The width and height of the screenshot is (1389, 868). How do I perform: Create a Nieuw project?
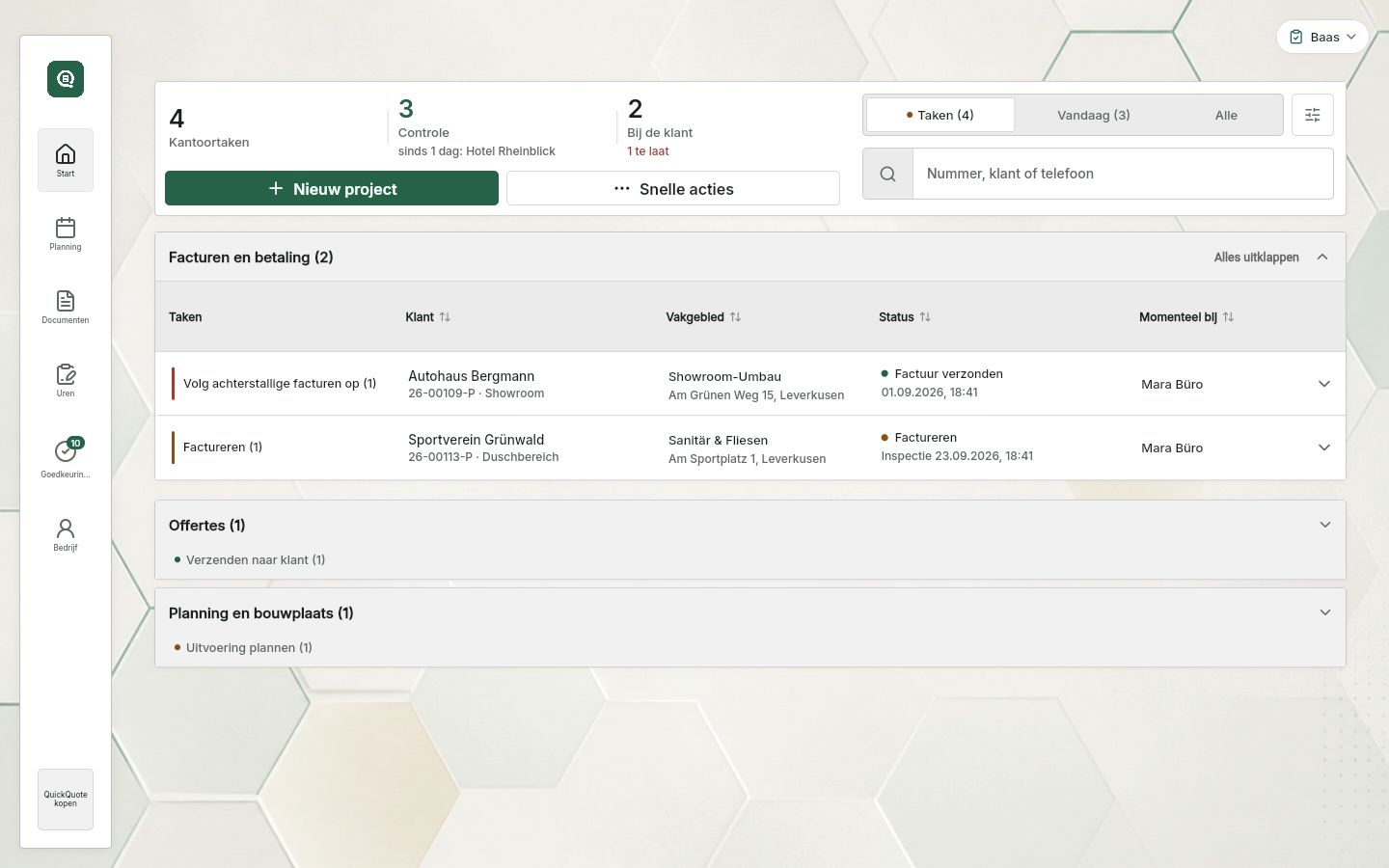pyautogui.click(x=332, y=188)
